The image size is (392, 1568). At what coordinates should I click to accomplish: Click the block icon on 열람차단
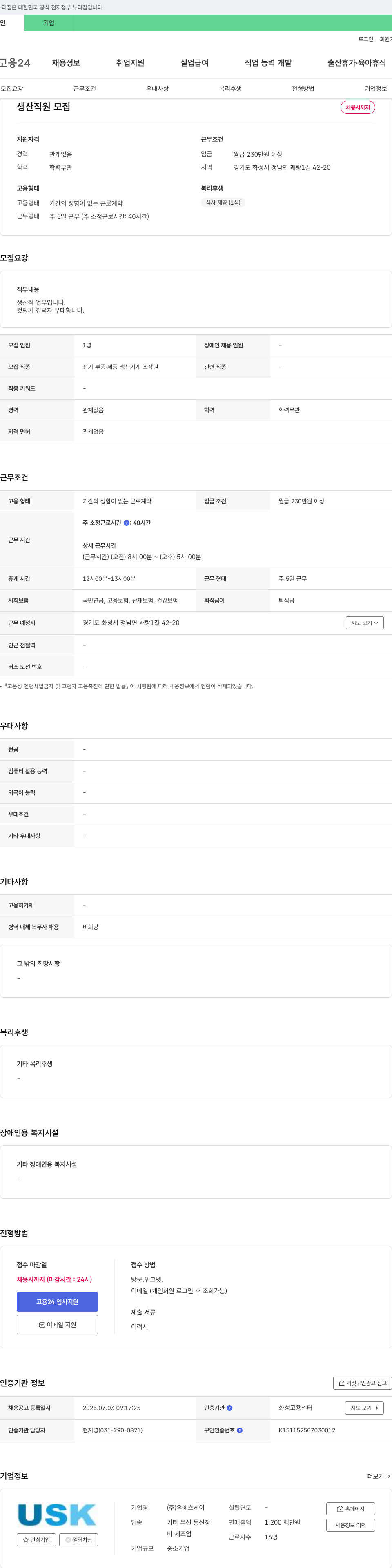[67, 1539]
